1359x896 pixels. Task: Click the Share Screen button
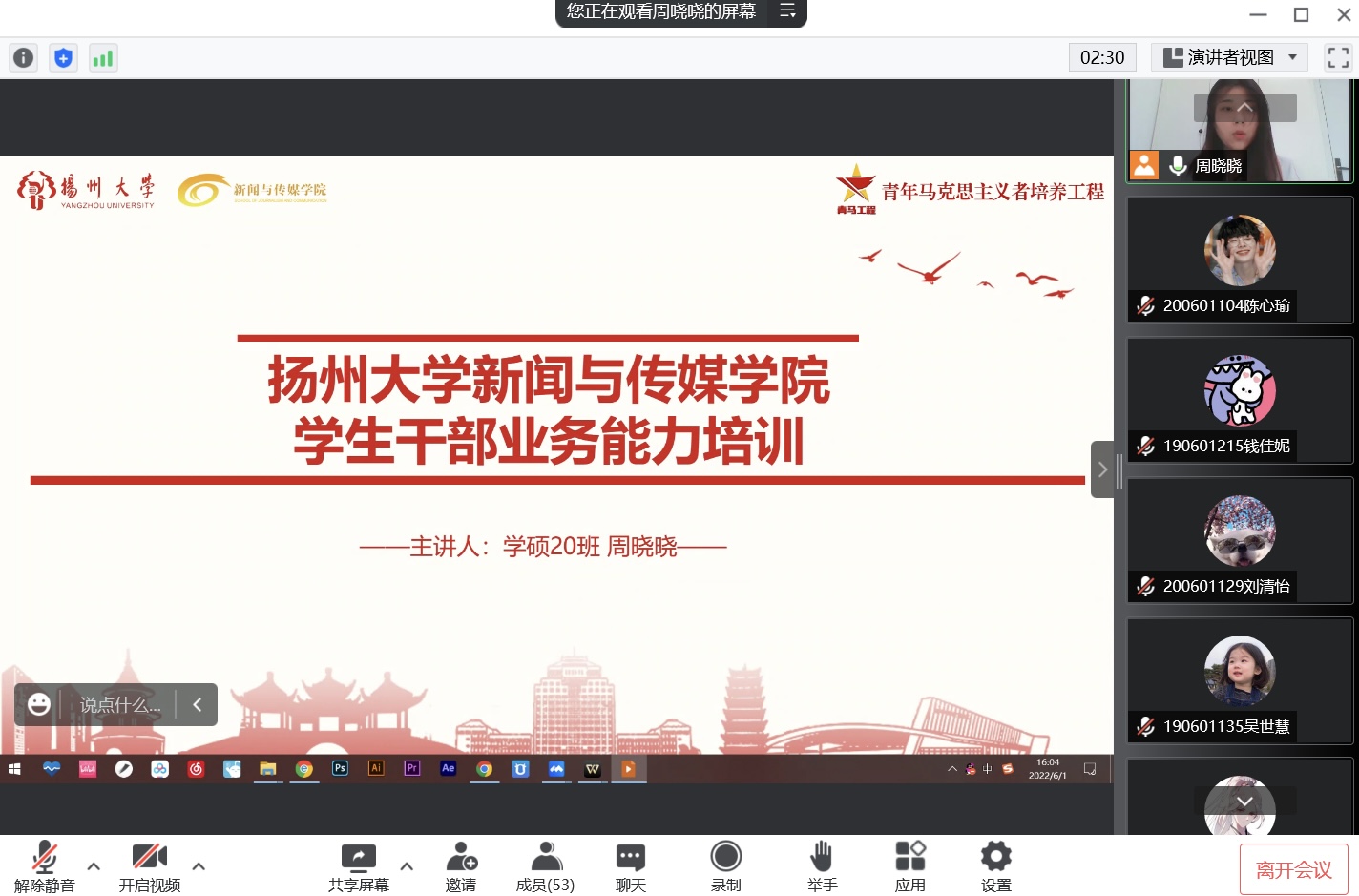pos(359,866)
